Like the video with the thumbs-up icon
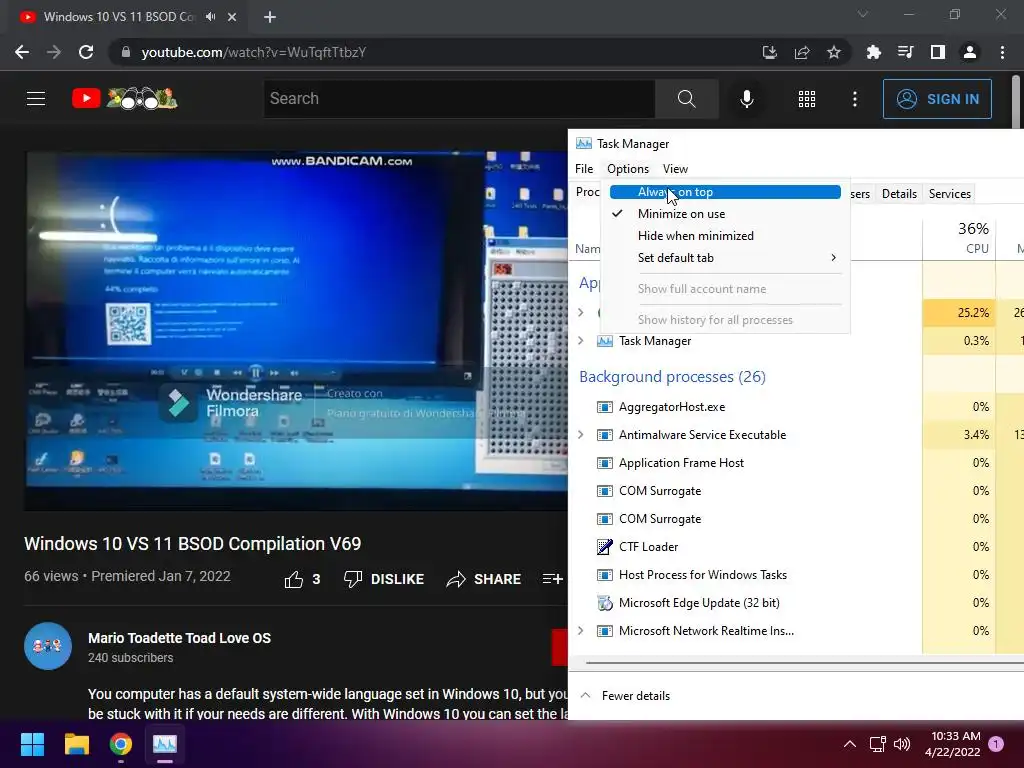Viewport: 1024px width, 768px height. click(x=294, y=579)
